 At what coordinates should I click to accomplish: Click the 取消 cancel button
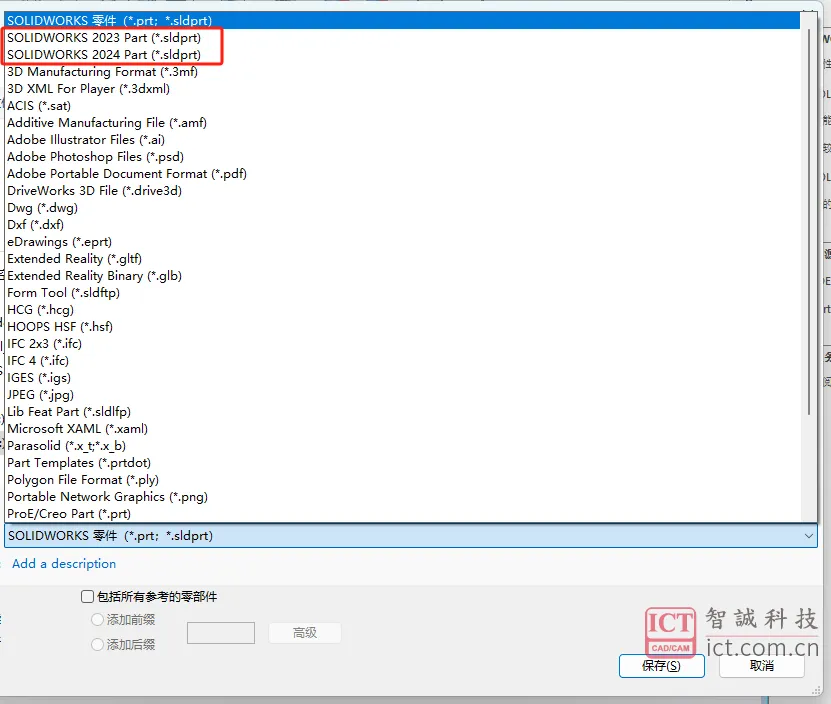(x=762, y=666)
